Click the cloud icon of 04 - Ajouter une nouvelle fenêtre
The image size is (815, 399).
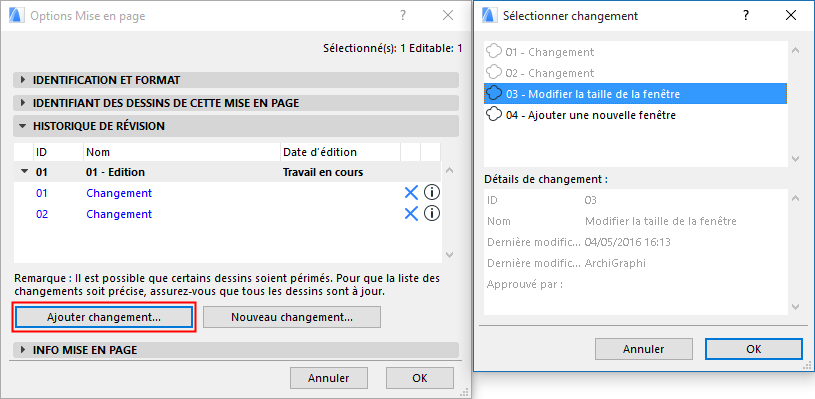click(x=494, y=114)
